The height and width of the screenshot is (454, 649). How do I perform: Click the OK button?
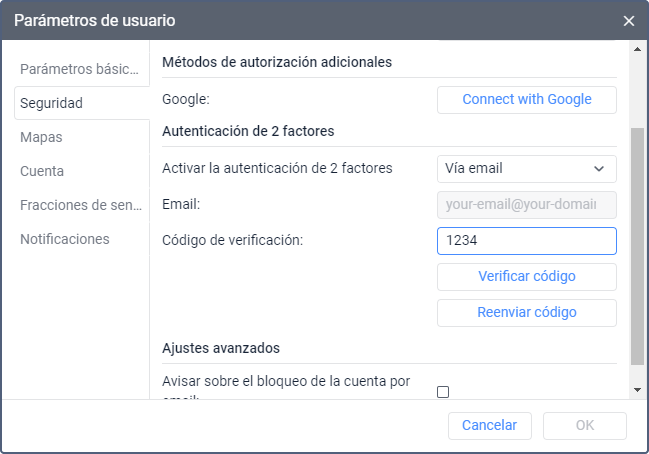pos(585,426)
